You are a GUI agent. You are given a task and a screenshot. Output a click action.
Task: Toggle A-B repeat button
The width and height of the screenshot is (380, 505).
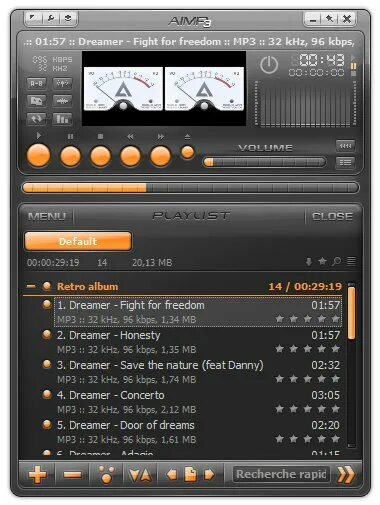click(36, 83)
